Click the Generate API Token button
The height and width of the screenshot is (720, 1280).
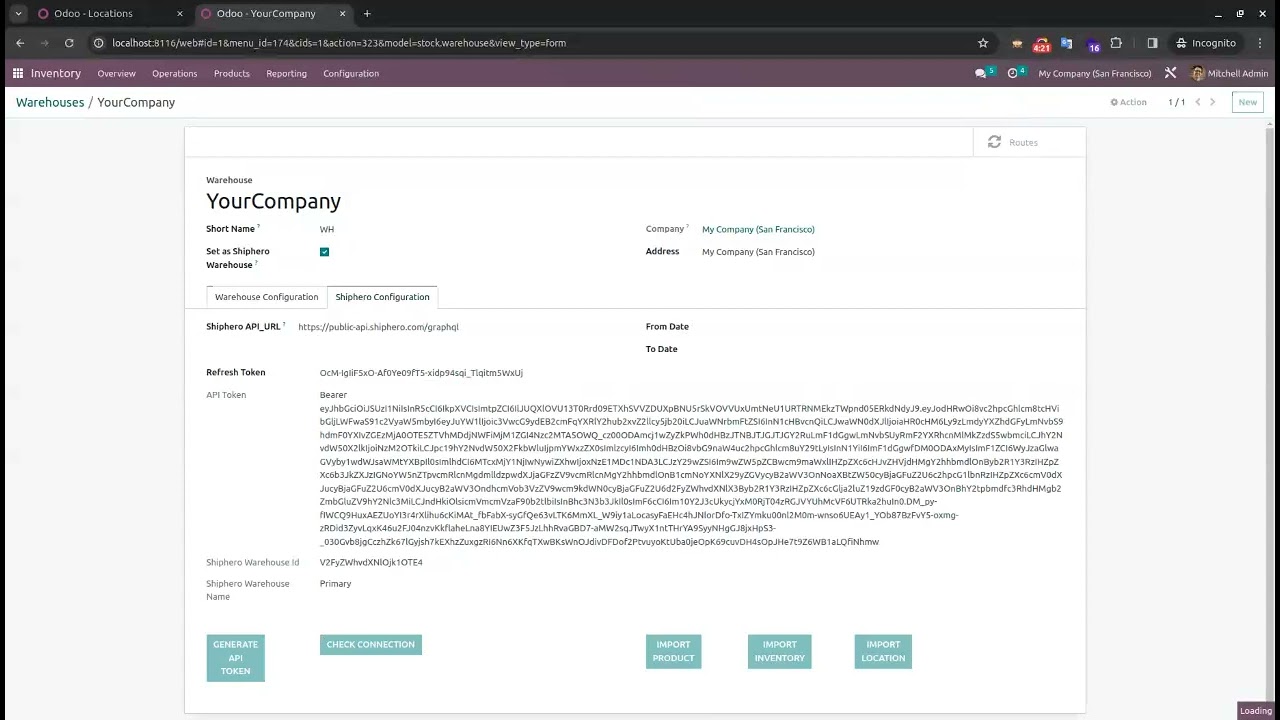point(236,658)
